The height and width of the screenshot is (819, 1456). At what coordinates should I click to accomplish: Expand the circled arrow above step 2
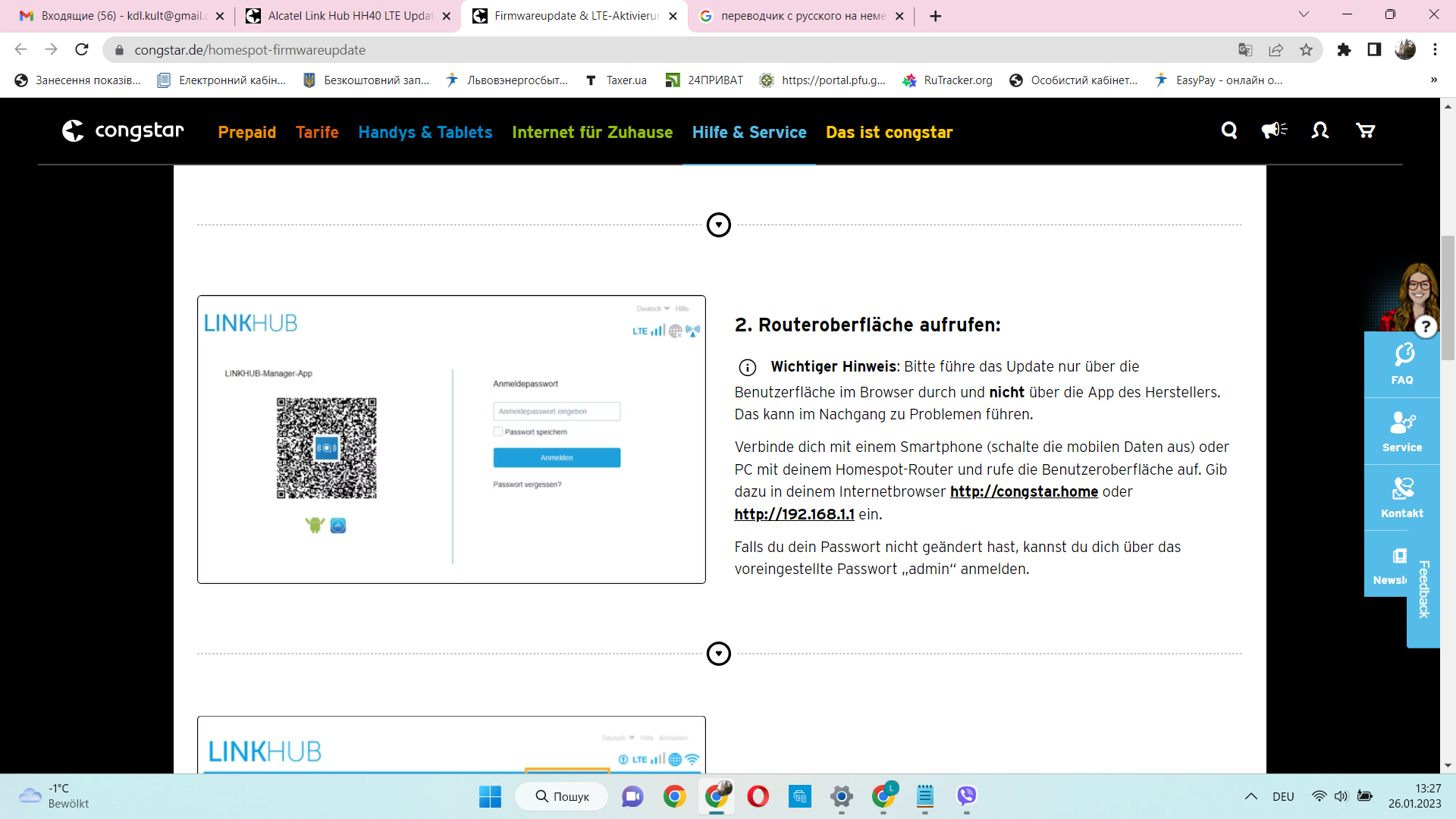click(718, 225)
